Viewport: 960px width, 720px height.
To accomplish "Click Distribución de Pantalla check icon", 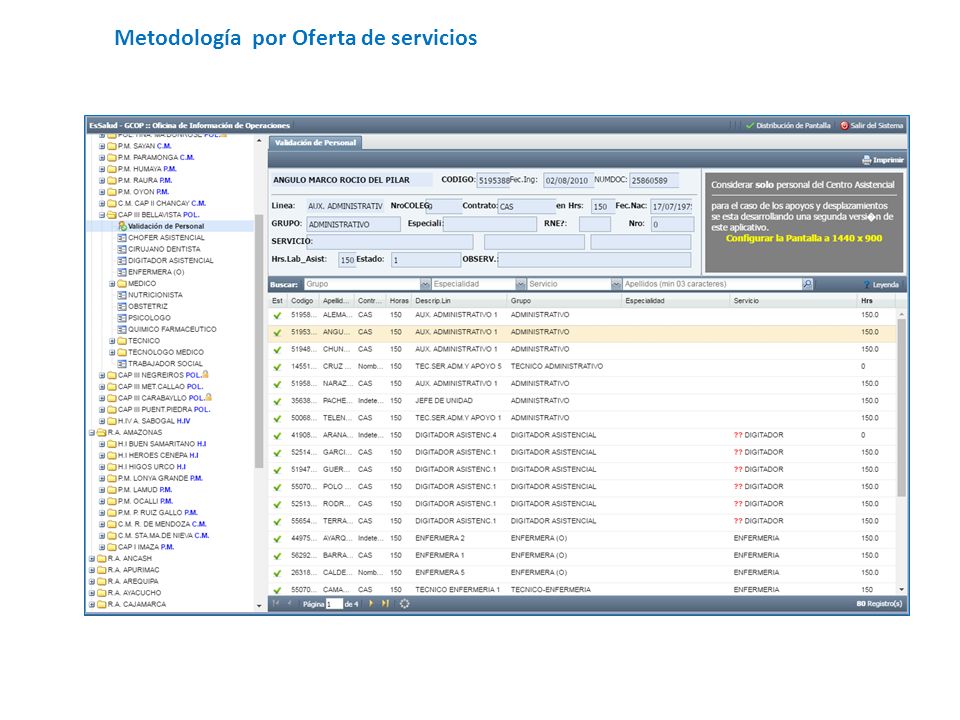I will [x=750, y=126].
